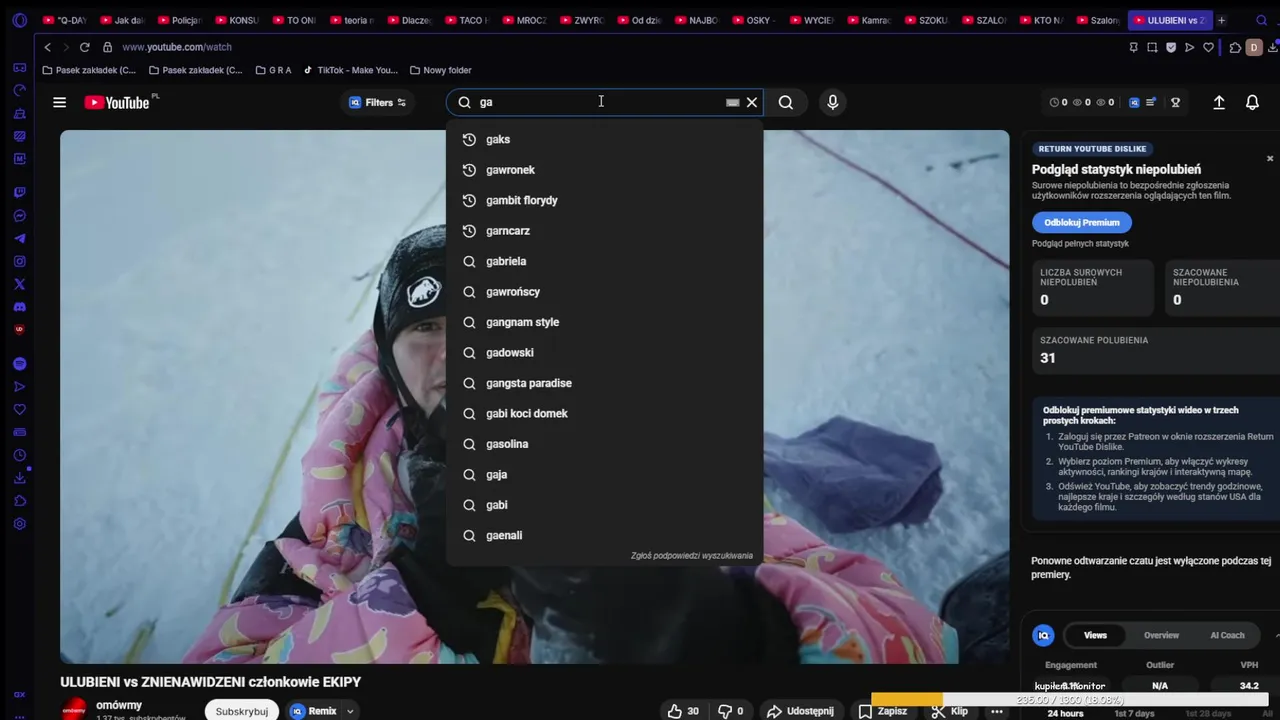Viewport: 1280px width, 720px height.
Task: Open 'Nowy folder' bookmarks folder
Action: [440, 70]
